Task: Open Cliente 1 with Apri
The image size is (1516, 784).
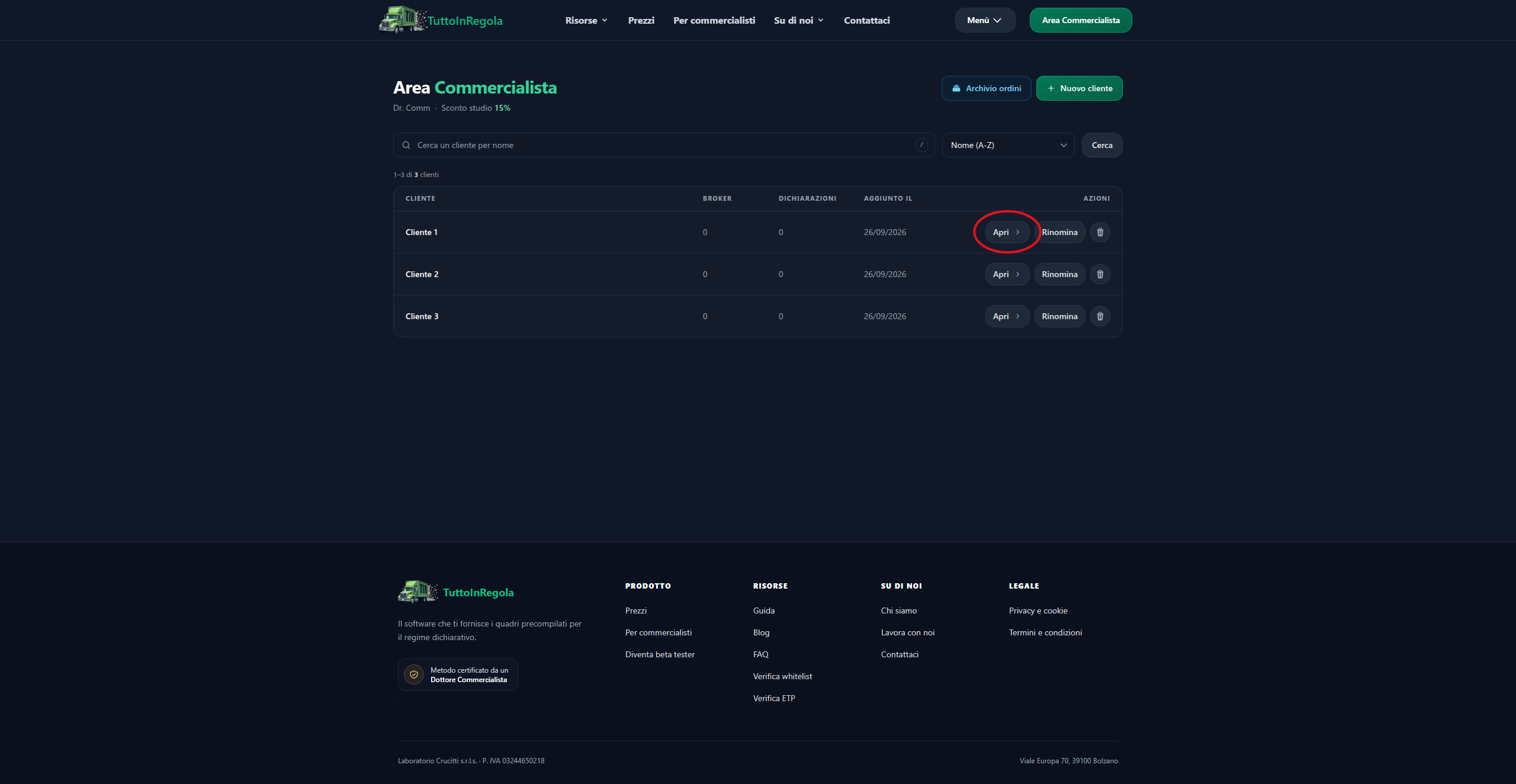Action: (x=1007, y=232)
